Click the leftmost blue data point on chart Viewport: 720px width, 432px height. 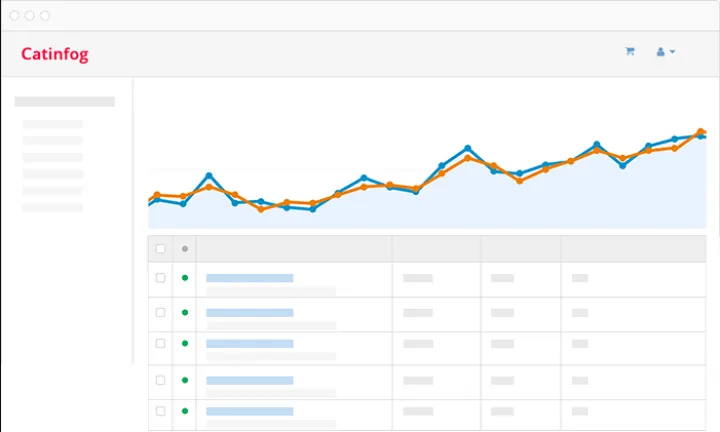pyautogui.click(x=157, y=200)
